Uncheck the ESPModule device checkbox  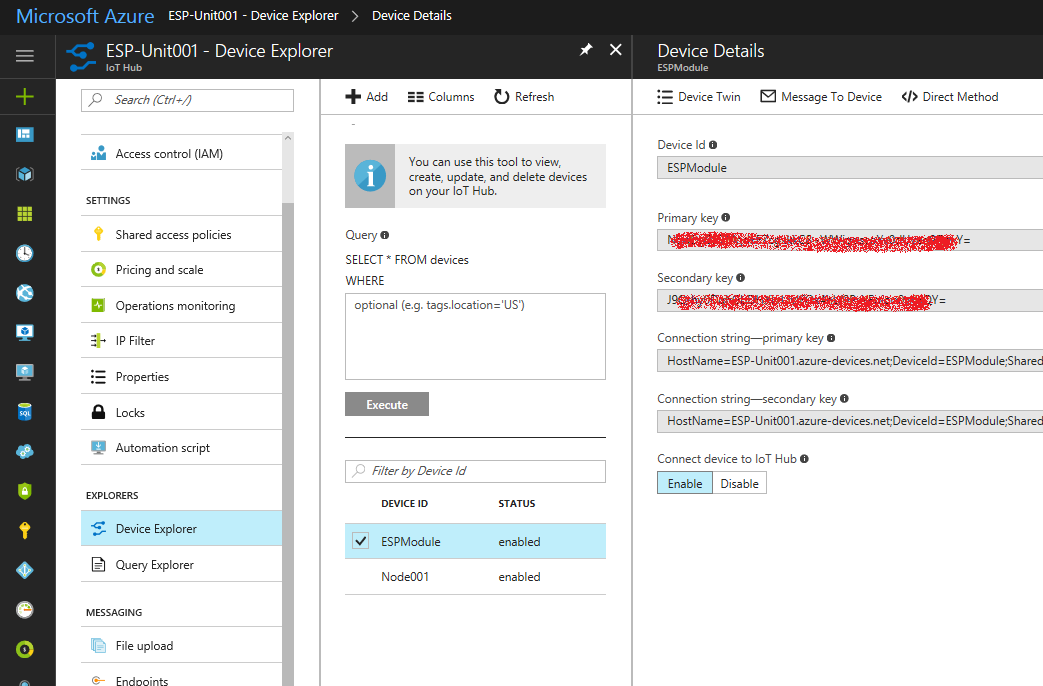(x=361, y=541)
